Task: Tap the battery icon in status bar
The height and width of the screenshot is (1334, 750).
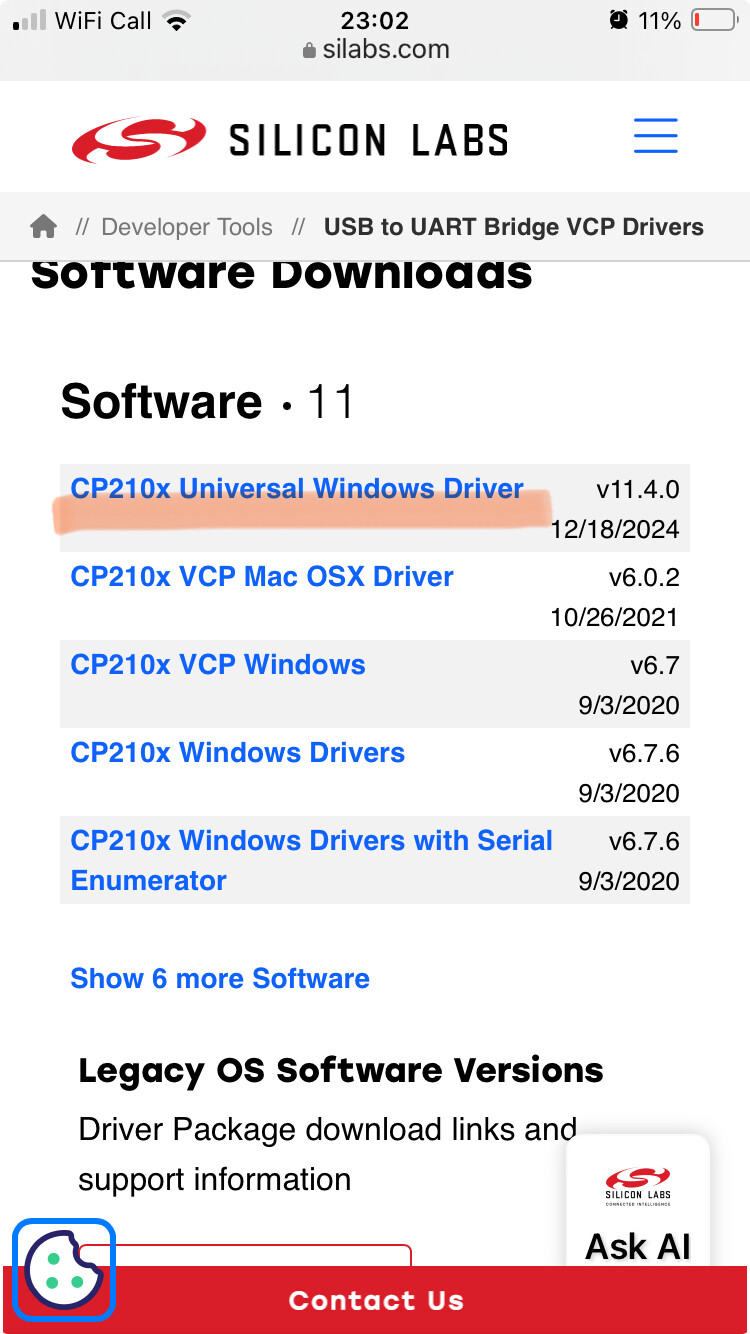Action: pos(714,21)
